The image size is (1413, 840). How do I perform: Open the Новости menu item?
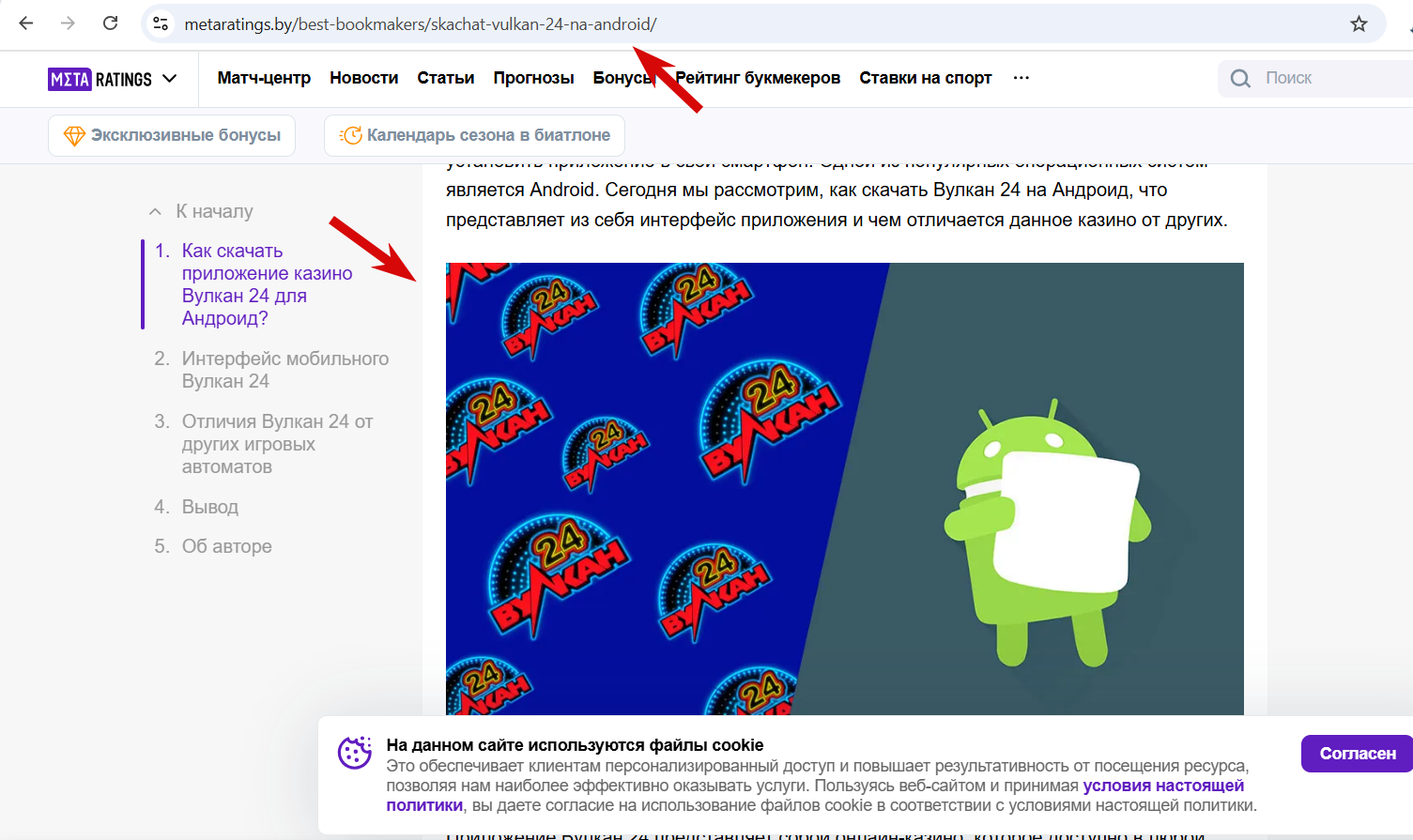click(x=364, y=78)
